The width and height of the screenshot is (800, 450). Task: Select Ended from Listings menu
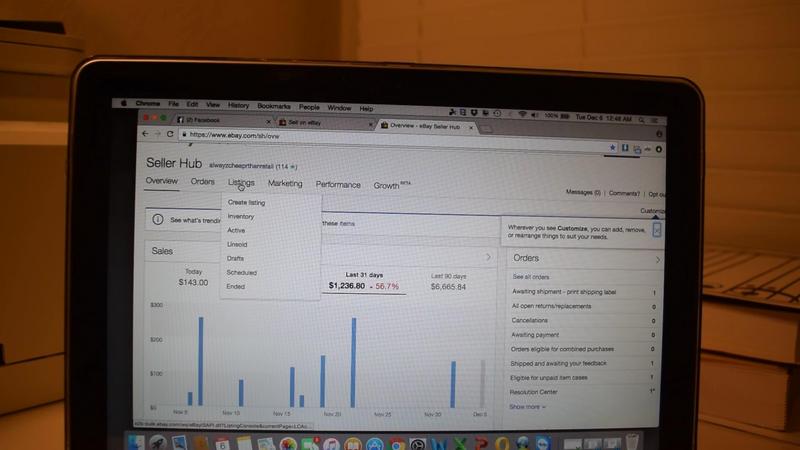click(235, 287)
